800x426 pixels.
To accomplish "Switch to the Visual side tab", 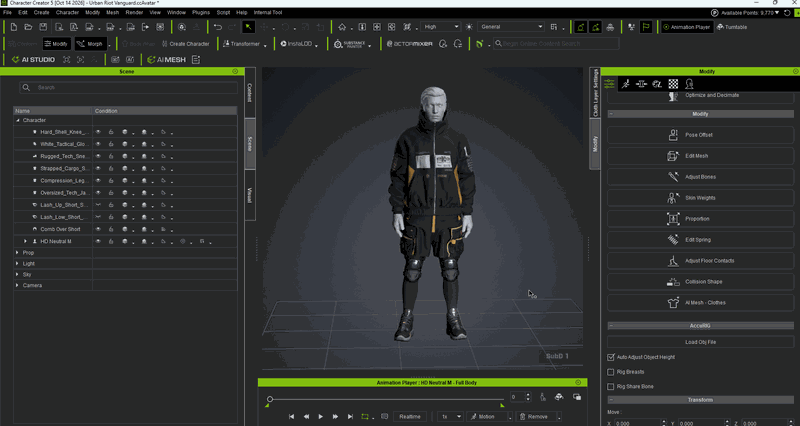I will point(250,195).
